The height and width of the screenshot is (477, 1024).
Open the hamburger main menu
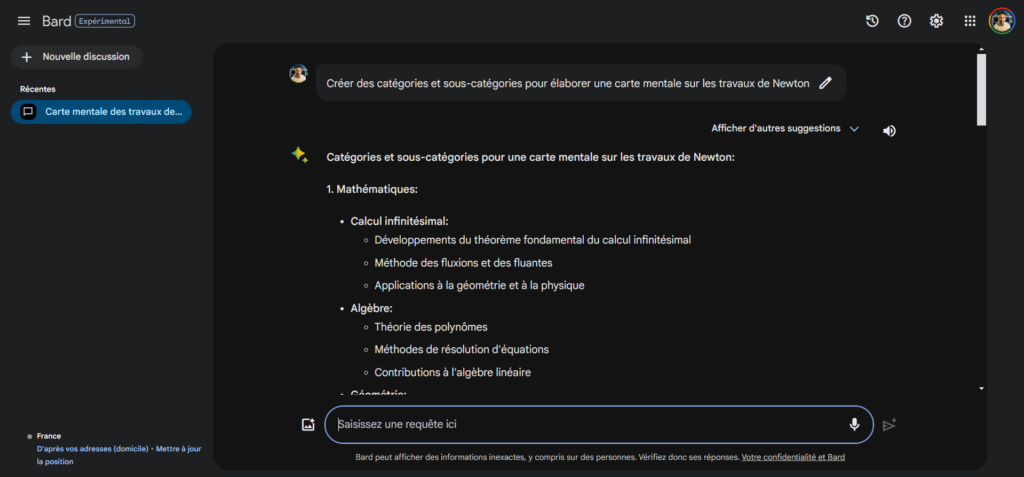point(24,21)
